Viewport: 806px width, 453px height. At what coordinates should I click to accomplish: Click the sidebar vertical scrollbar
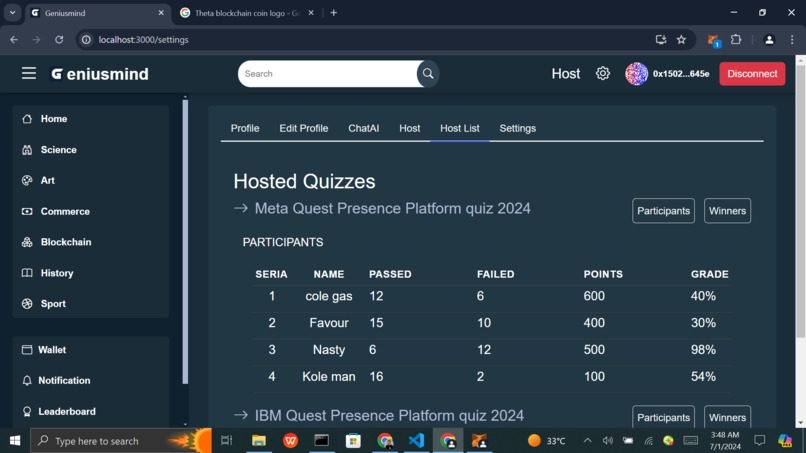coord(185,242)
